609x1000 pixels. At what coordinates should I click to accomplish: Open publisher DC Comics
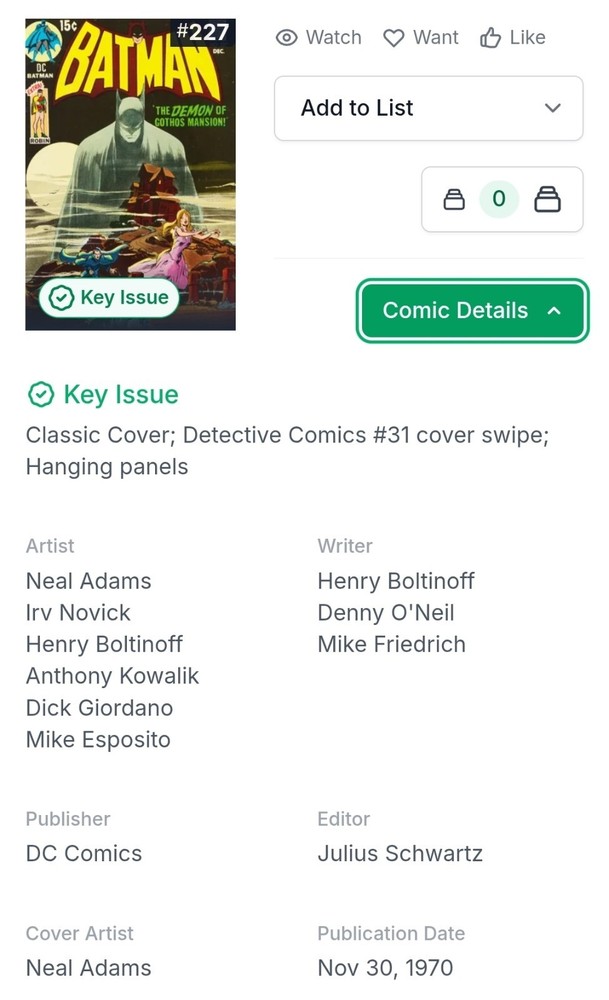[84, 853]
